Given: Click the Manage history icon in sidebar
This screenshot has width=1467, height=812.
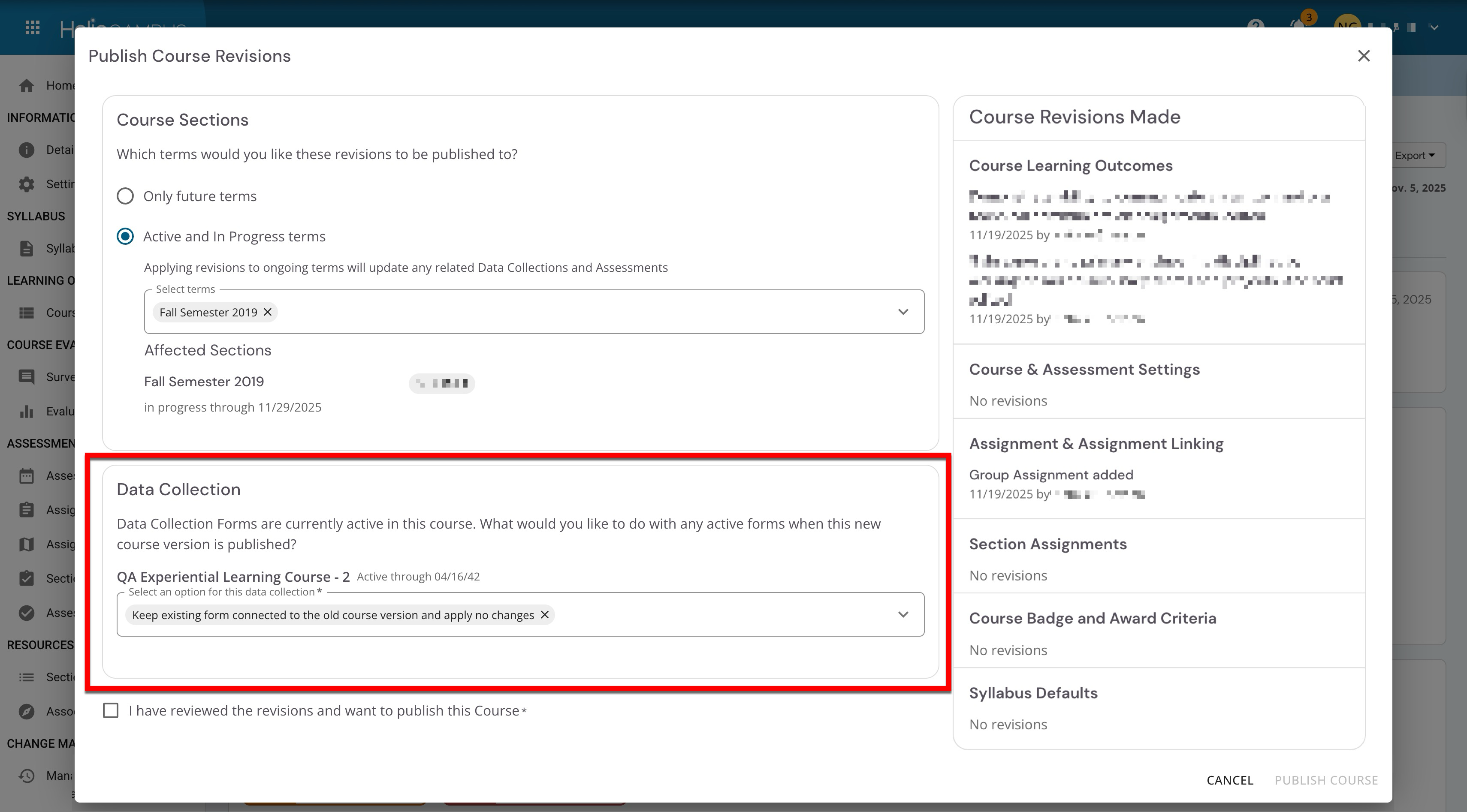Looking at the screenshot, I should [x=26, y=776].
